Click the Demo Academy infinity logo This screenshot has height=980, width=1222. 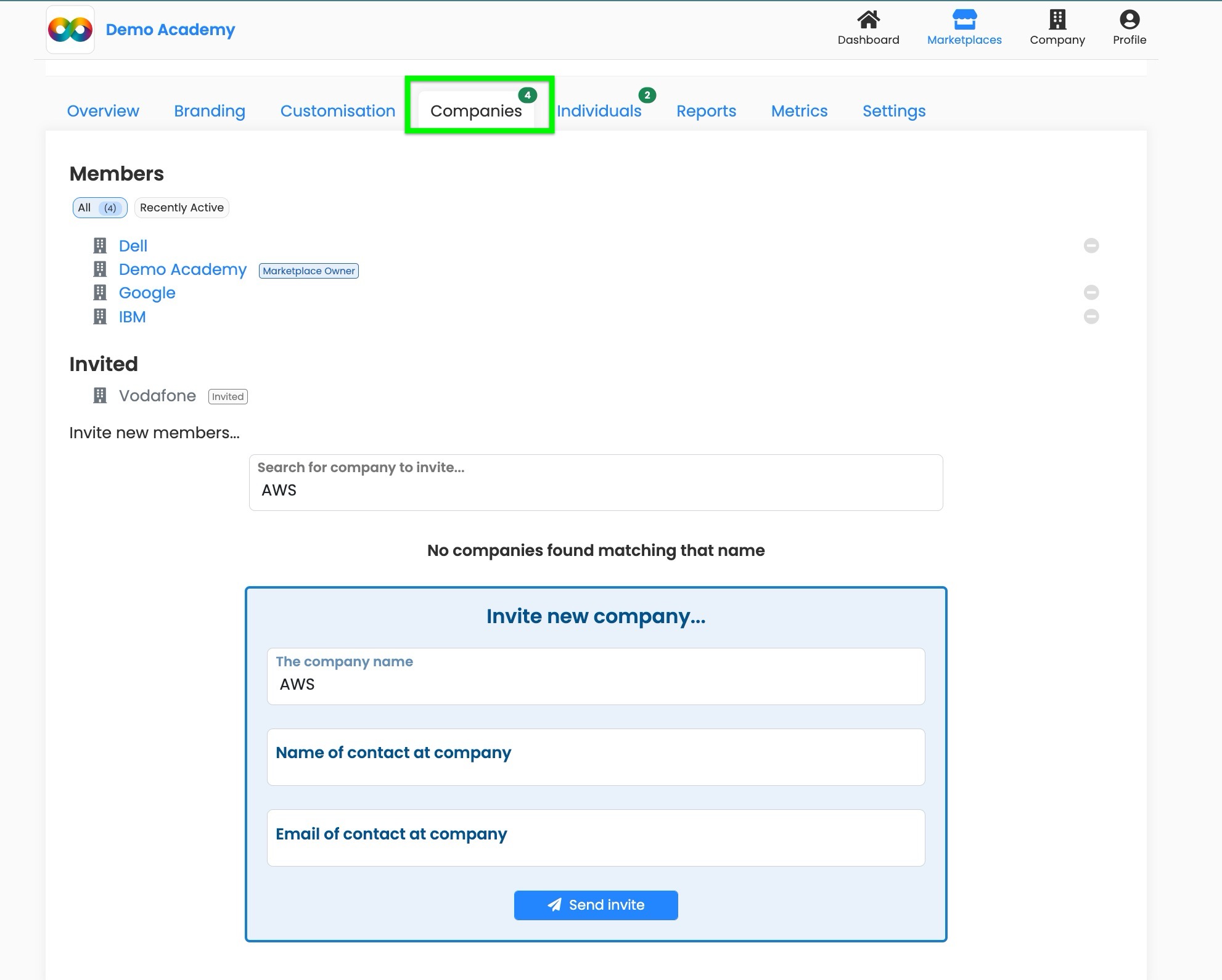(x=70, y=30)
